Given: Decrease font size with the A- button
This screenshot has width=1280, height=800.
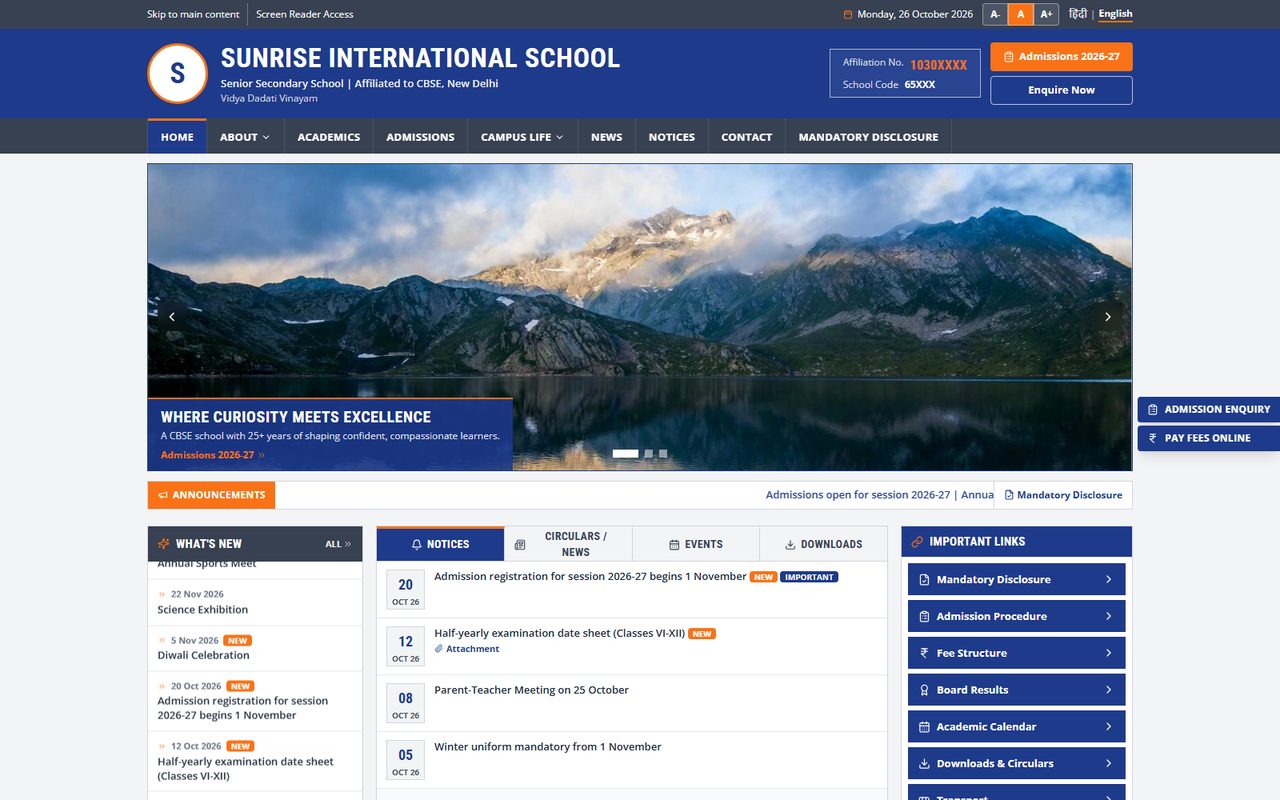Looking at the screenshot, I should pos(995,14).
